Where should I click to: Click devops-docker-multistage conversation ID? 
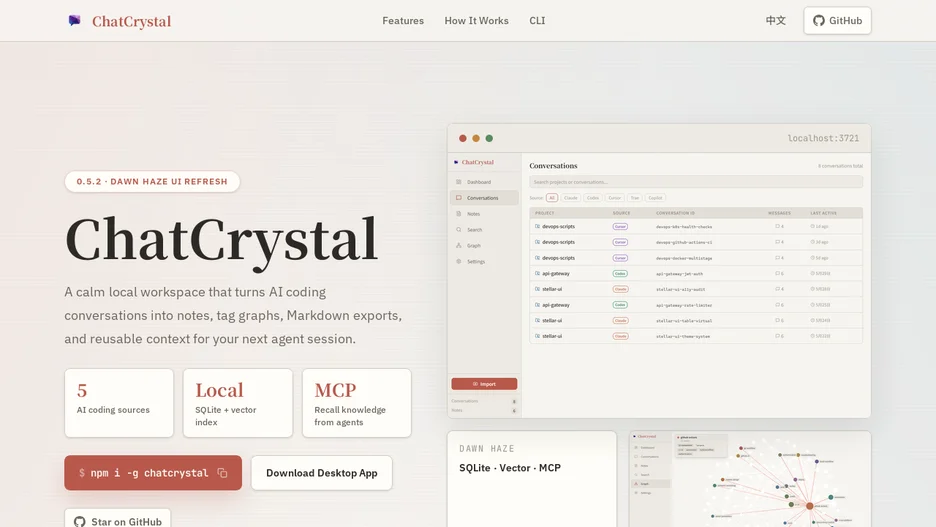click(x=684, y=258)
